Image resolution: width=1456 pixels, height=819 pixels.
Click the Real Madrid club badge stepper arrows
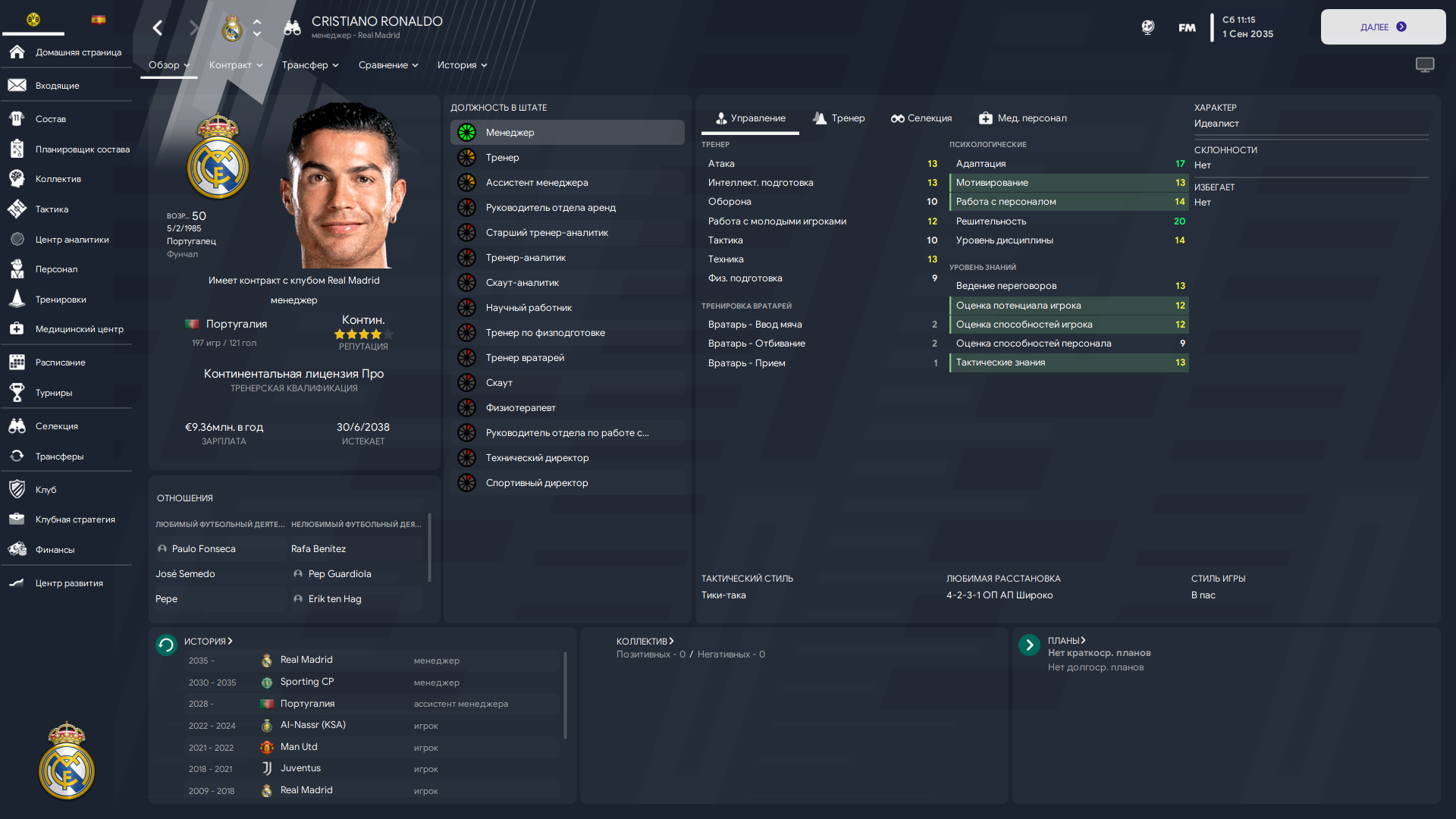pos(257,28)
